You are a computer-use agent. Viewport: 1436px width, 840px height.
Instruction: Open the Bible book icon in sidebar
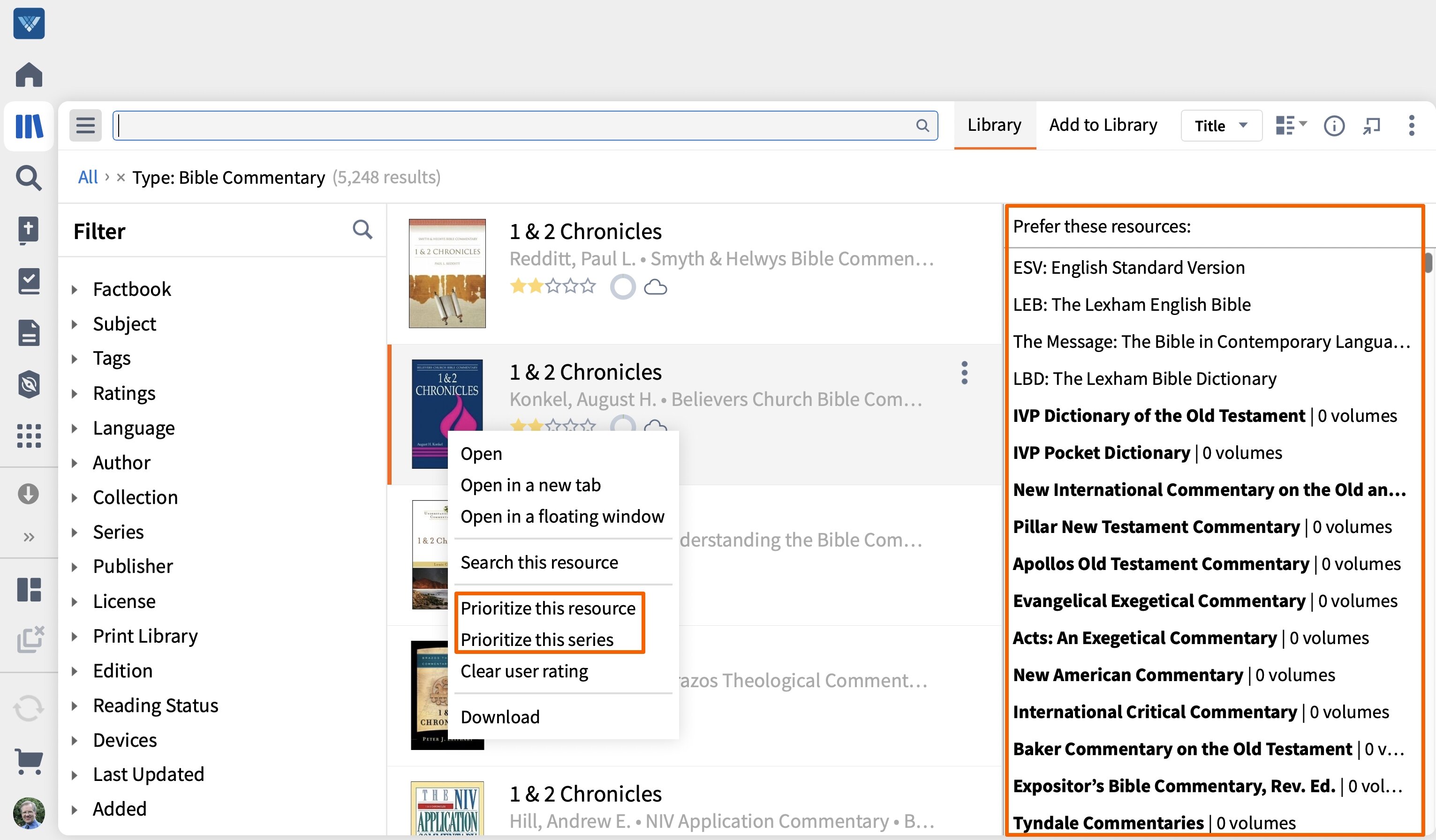[29, 230]
